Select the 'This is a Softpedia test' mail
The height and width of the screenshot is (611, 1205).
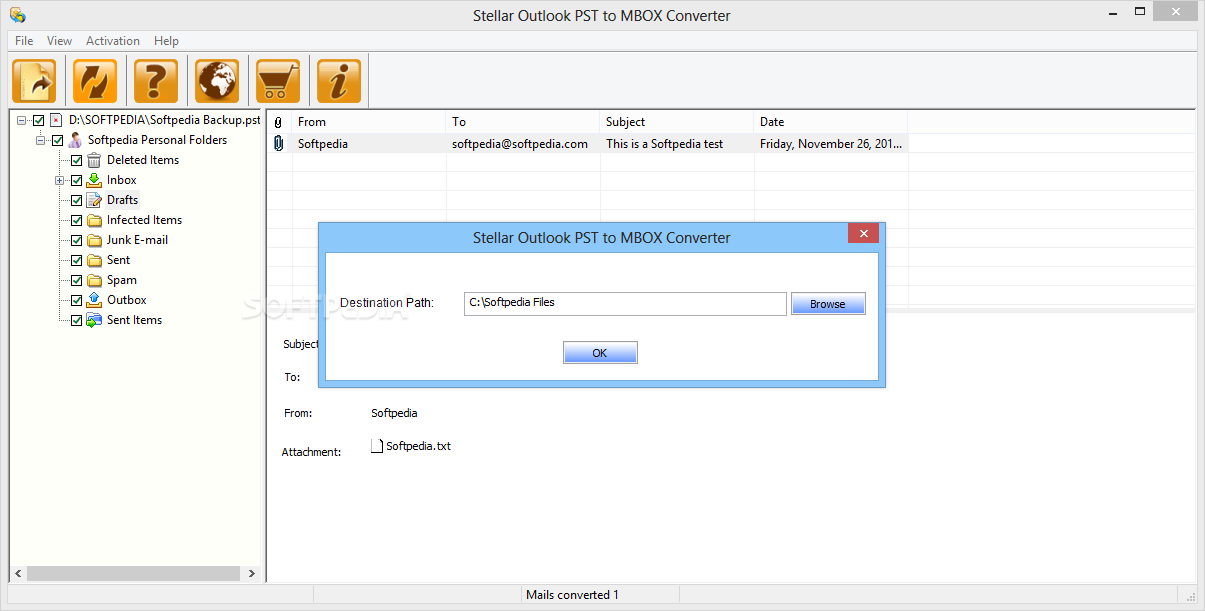click(x=665, y=144)
